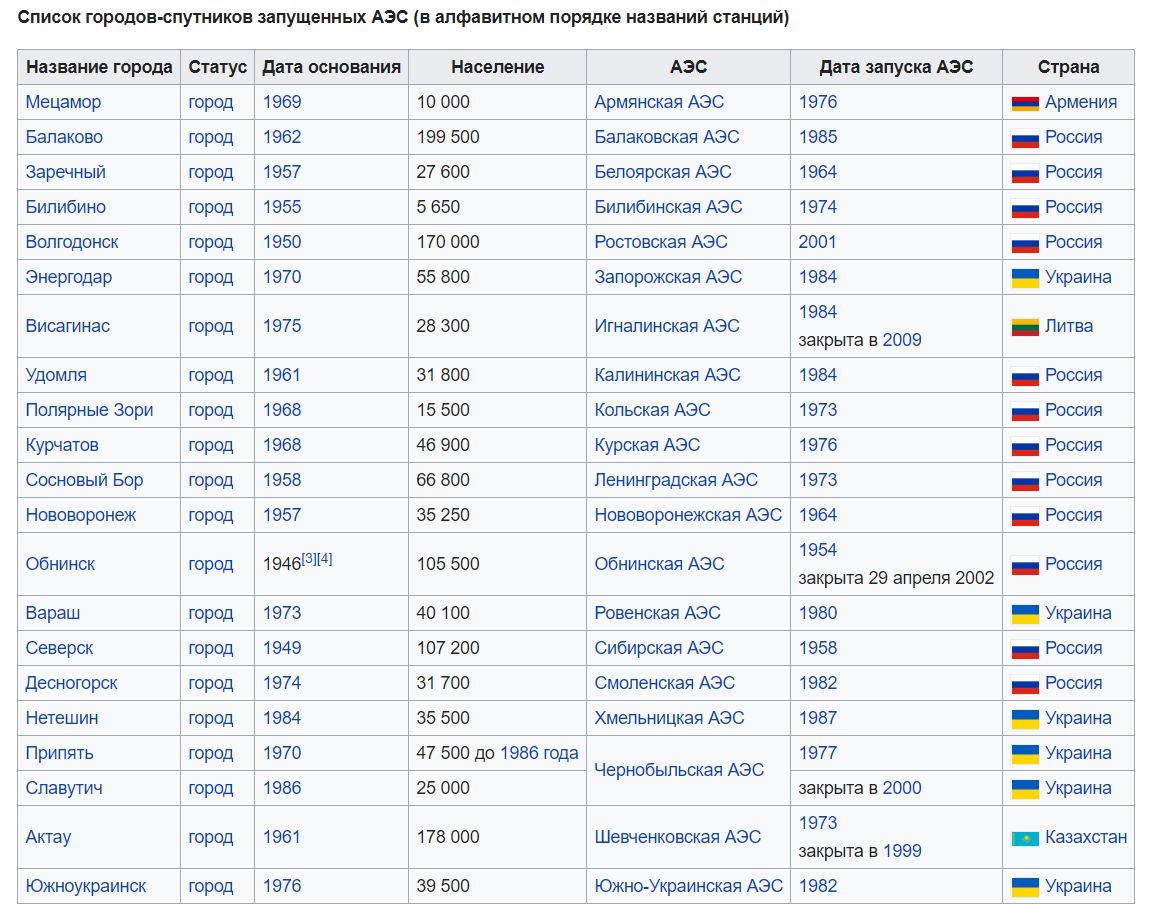
Task: Click the Armenia flag icon in Мецамор row
Action: (1025, 103)
